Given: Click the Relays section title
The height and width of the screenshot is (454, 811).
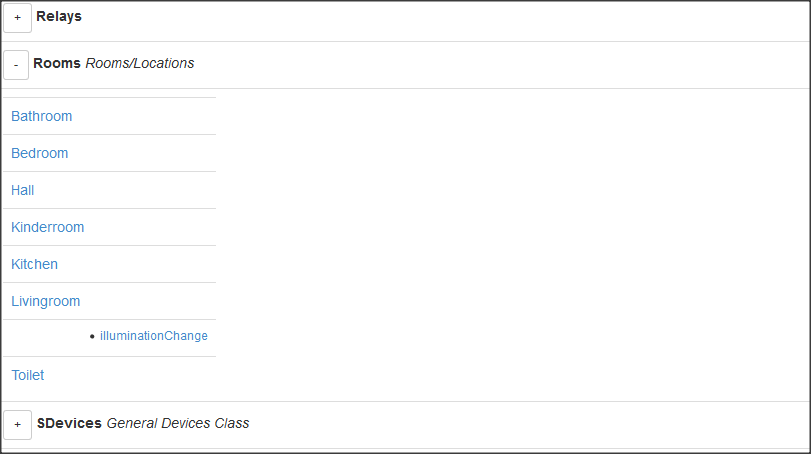Looking at the screenshot, I should click(x=59, y=17).
